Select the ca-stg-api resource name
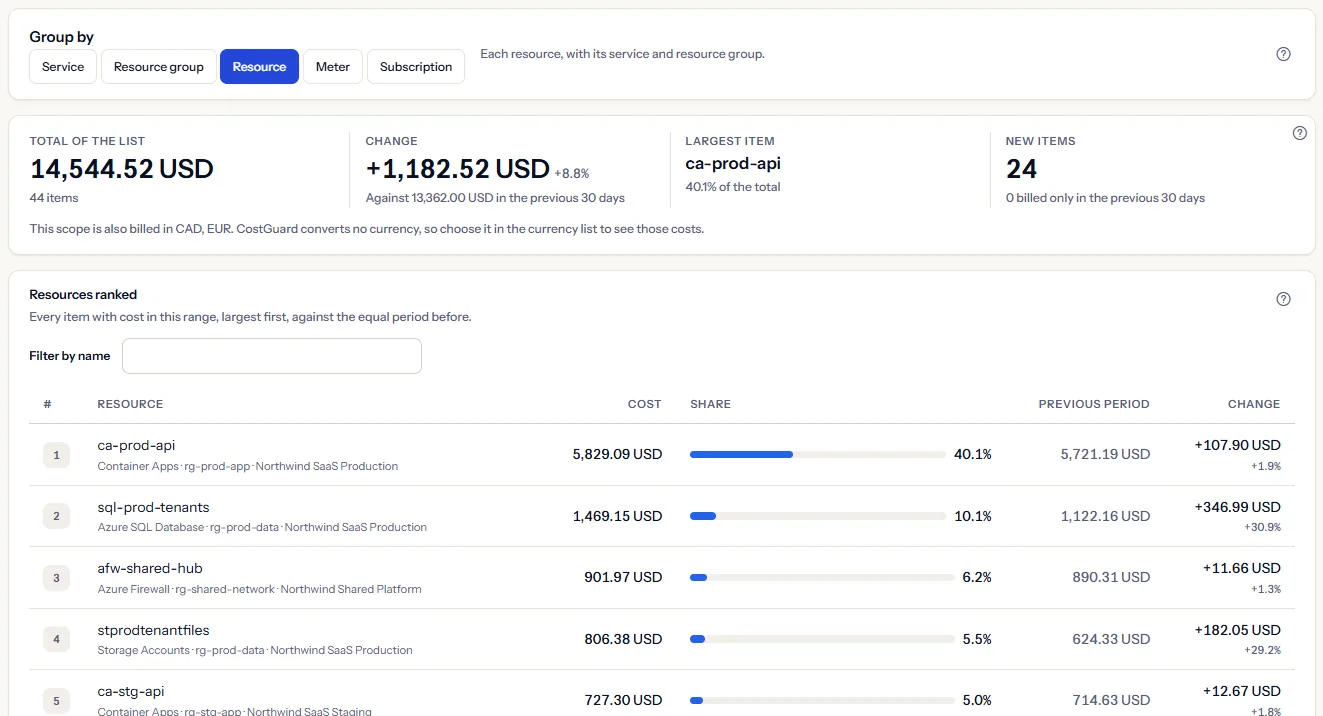 click(x=131, y=691)
